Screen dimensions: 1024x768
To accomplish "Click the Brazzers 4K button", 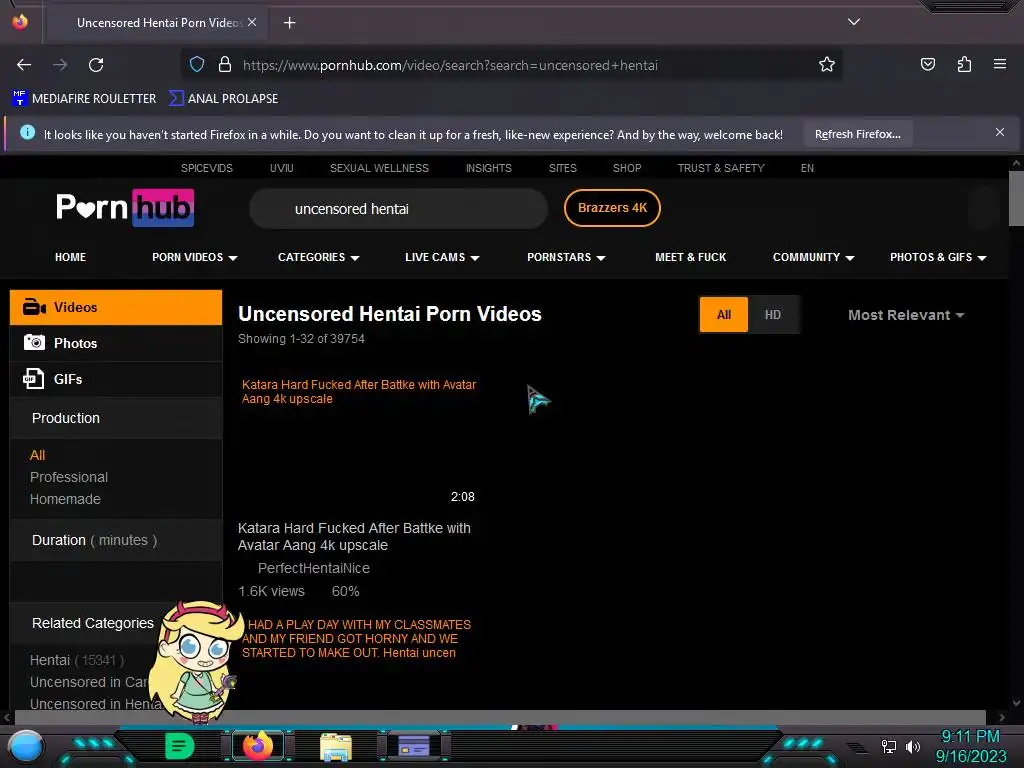I will (613, 208).
